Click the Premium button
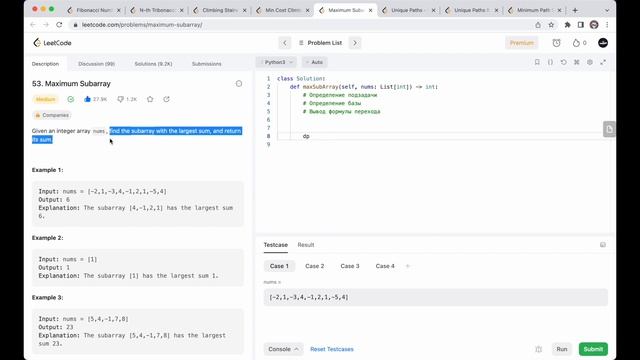Screen dimensions: 640x360 522,43
